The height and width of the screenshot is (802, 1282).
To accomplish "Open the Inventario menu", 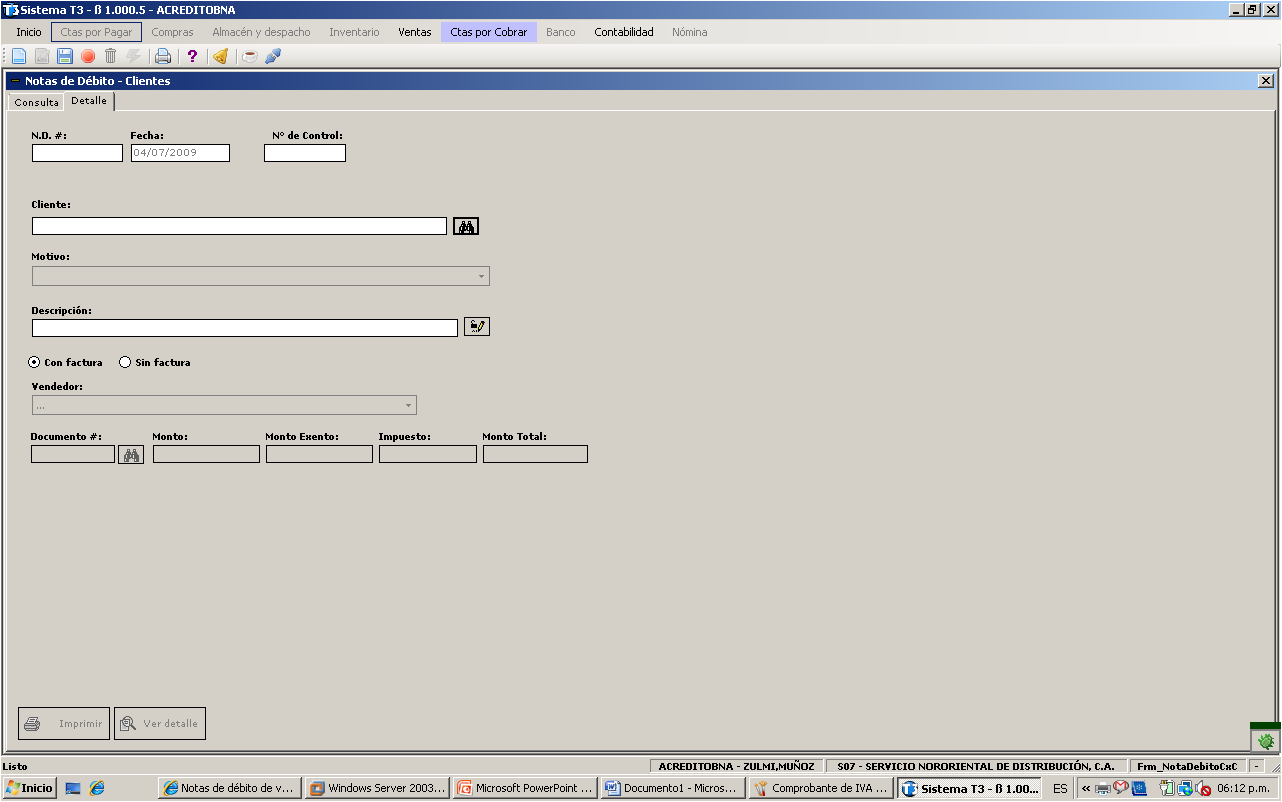I will [x=354, y=32].
